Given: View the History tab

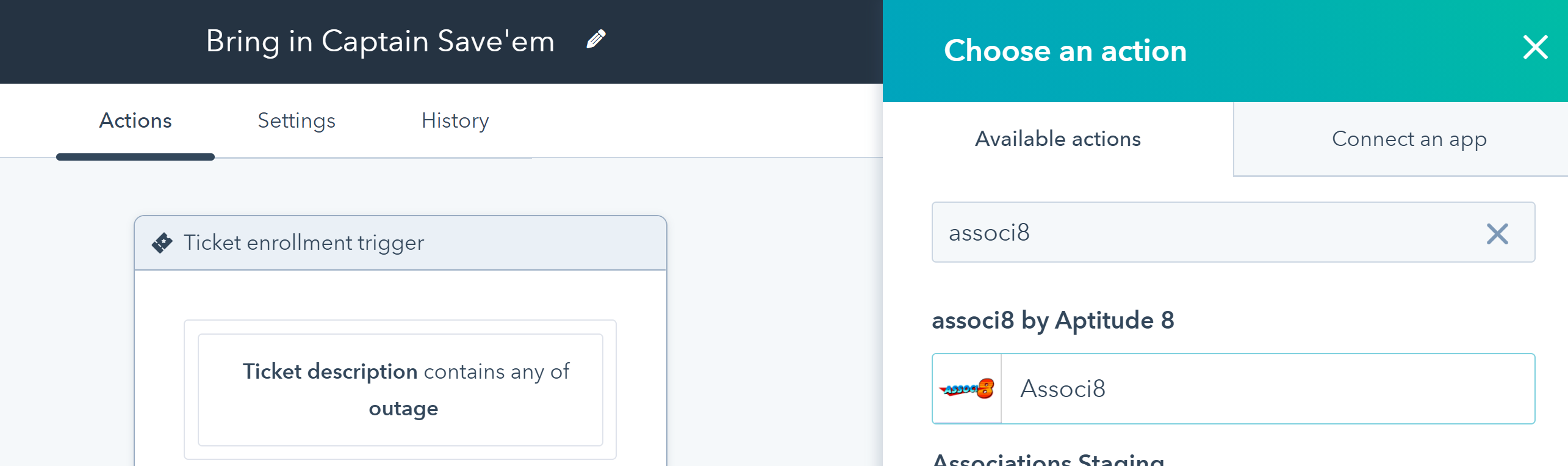Looking at the screenshot, I should pos(455,121).
